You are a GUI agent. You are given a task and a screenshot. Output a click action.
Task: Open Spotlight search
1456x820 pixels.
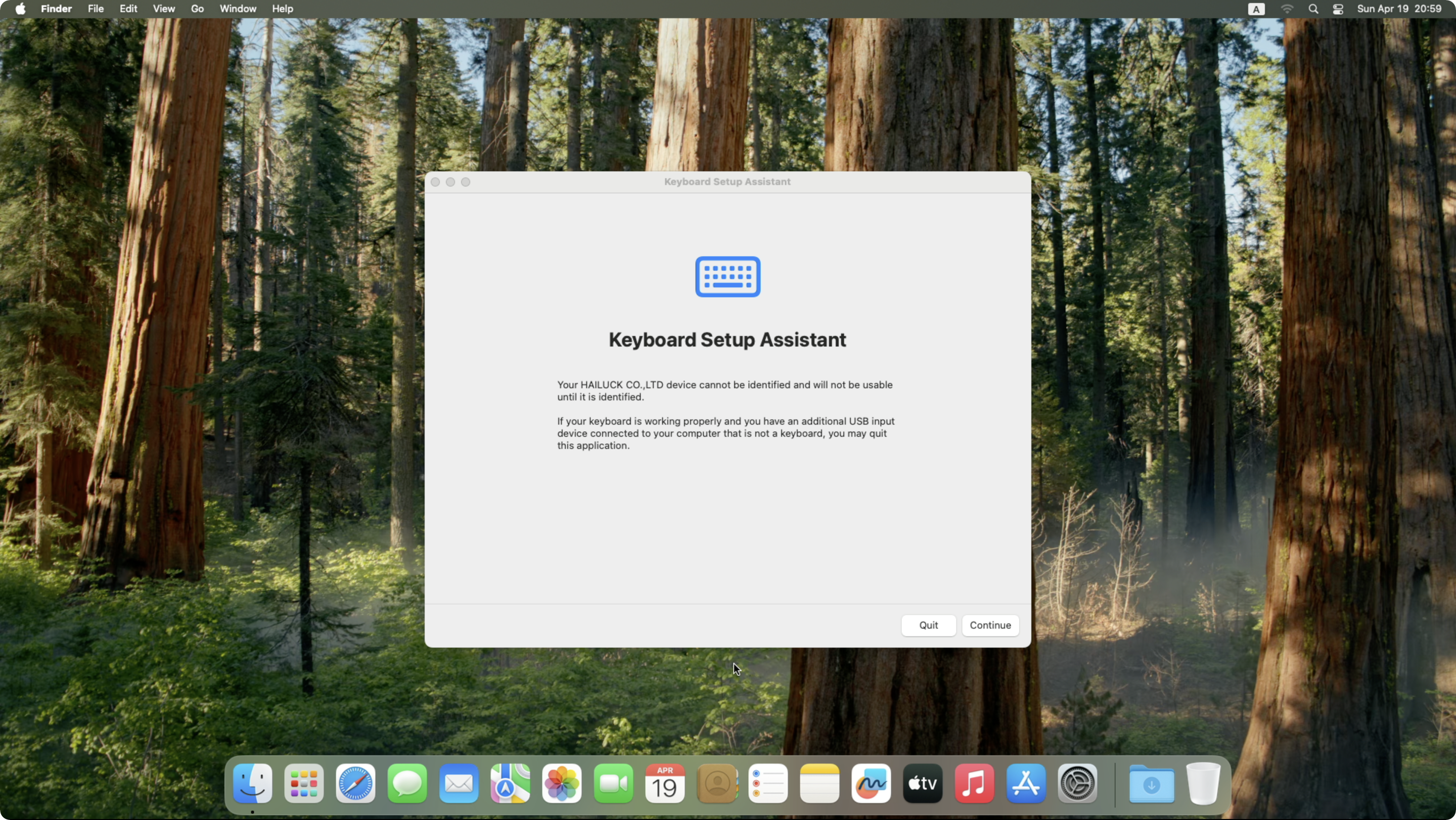(1313, 9)
